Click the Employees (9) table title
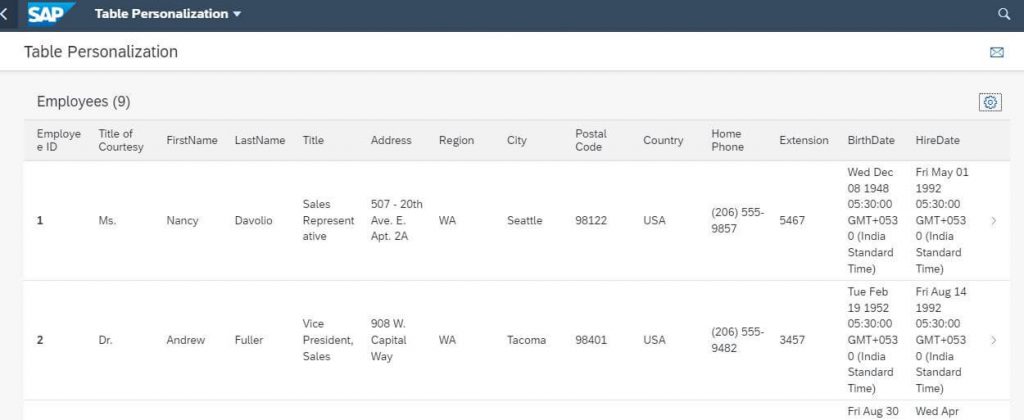The width and height of the screenshot is (1024, 420). 84,102
